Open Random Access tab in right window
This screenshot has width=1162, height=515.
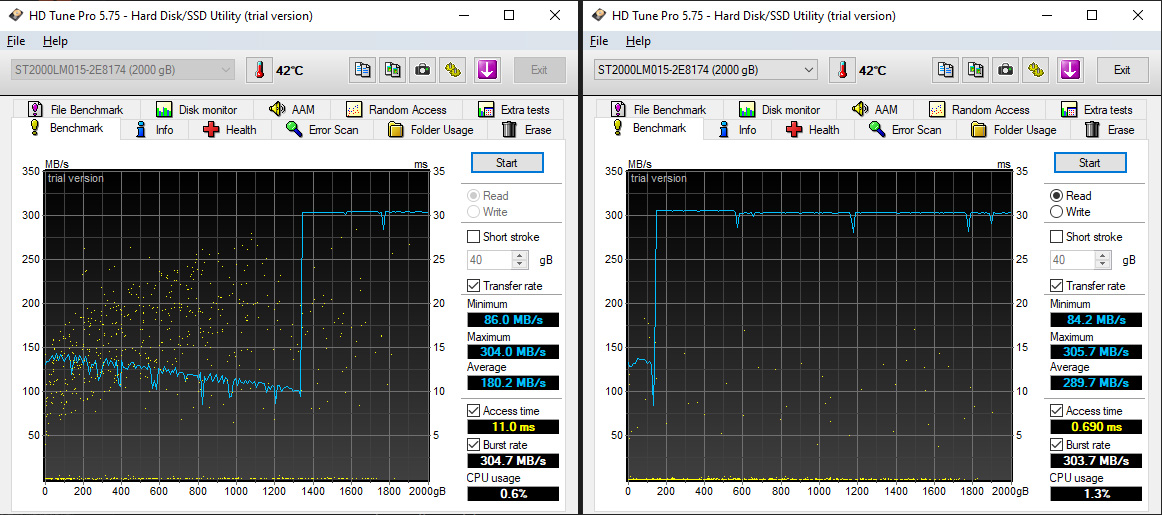point(980,110)
